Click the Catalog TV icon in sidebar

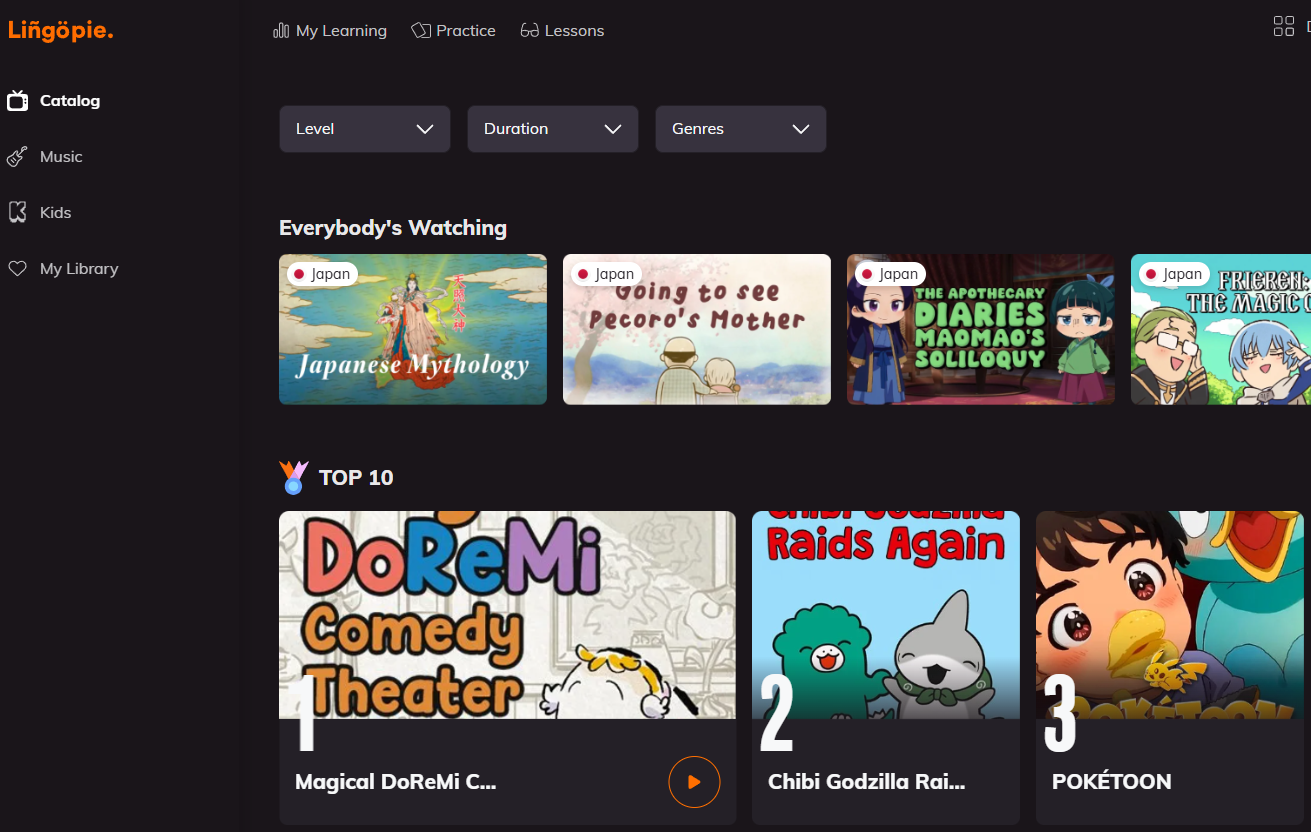[x=17, y=101]
